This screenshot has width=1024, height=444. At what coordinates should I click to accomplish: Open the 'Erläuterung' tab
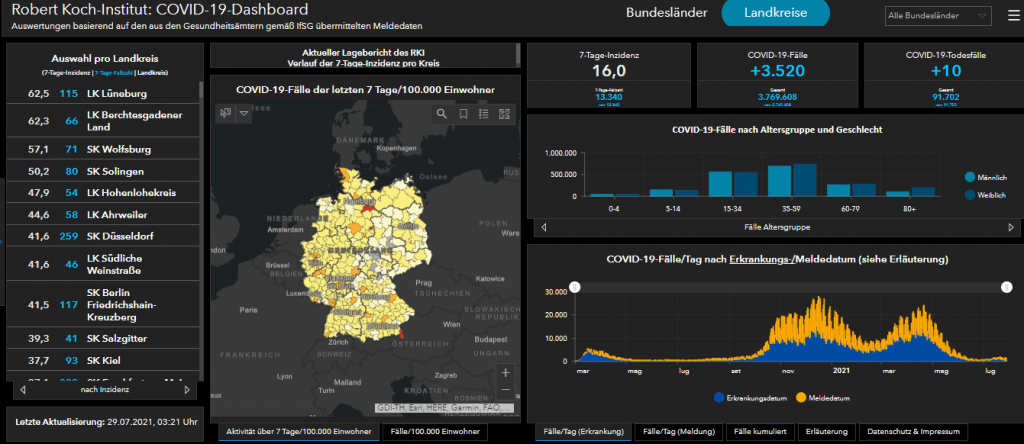coord(826,432)
